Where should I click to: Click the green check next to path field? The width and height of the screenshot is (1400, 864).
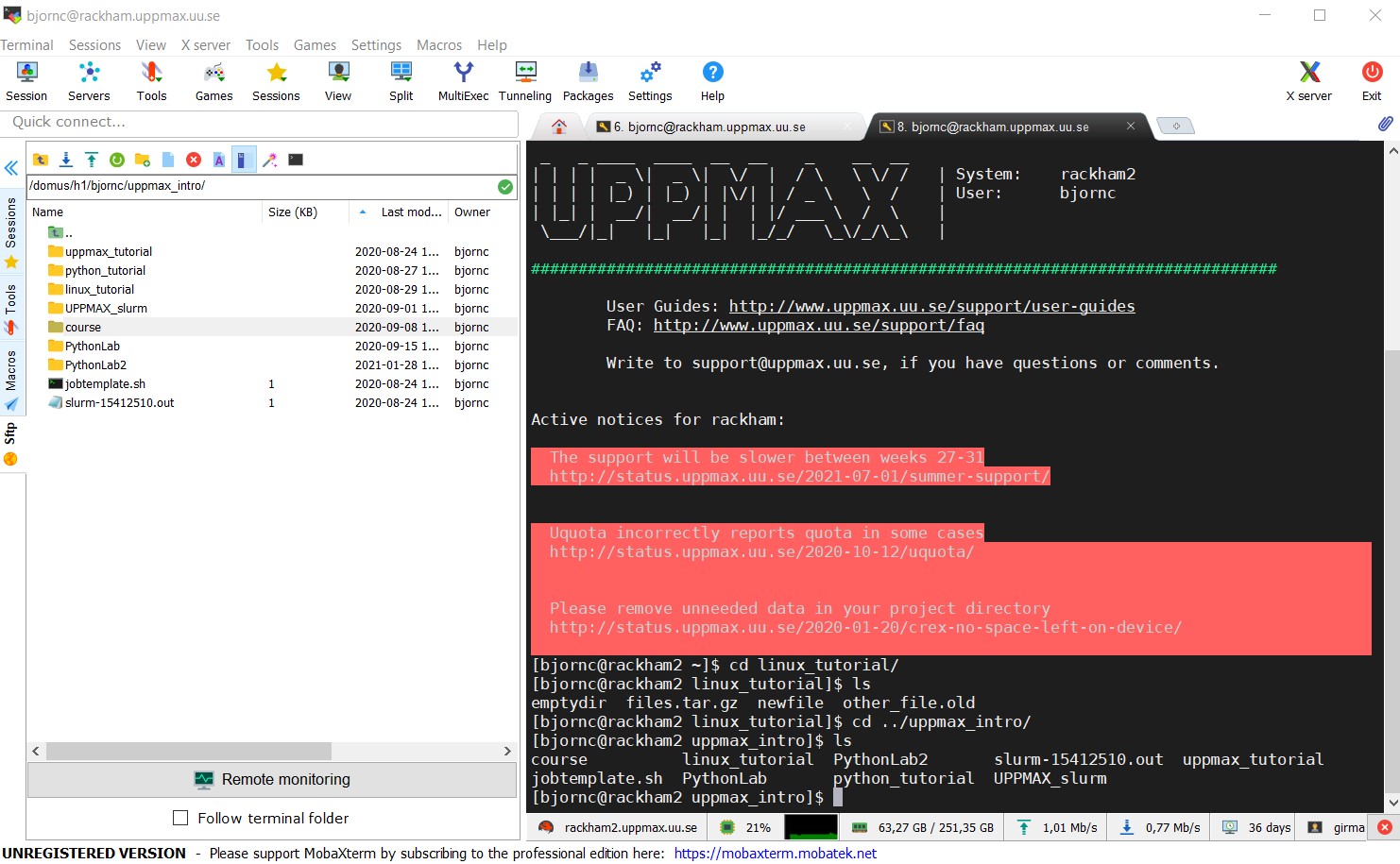(505, 186)
